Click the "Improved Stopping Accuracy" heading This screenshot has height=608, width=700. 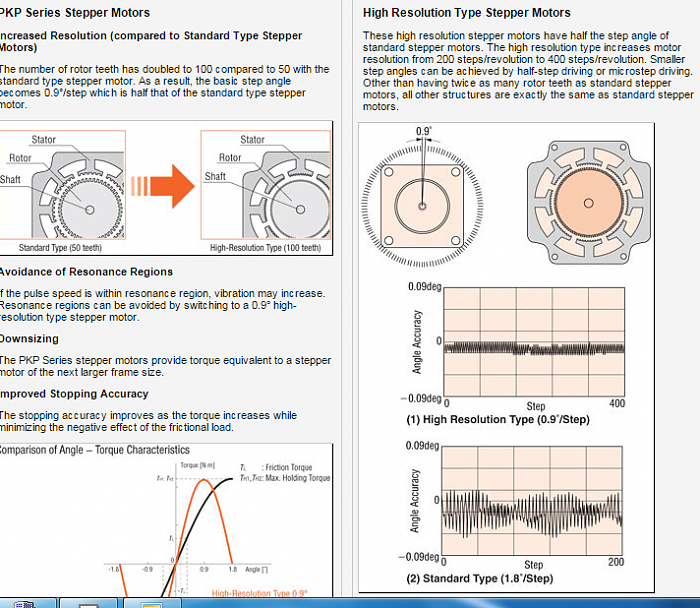74,394
